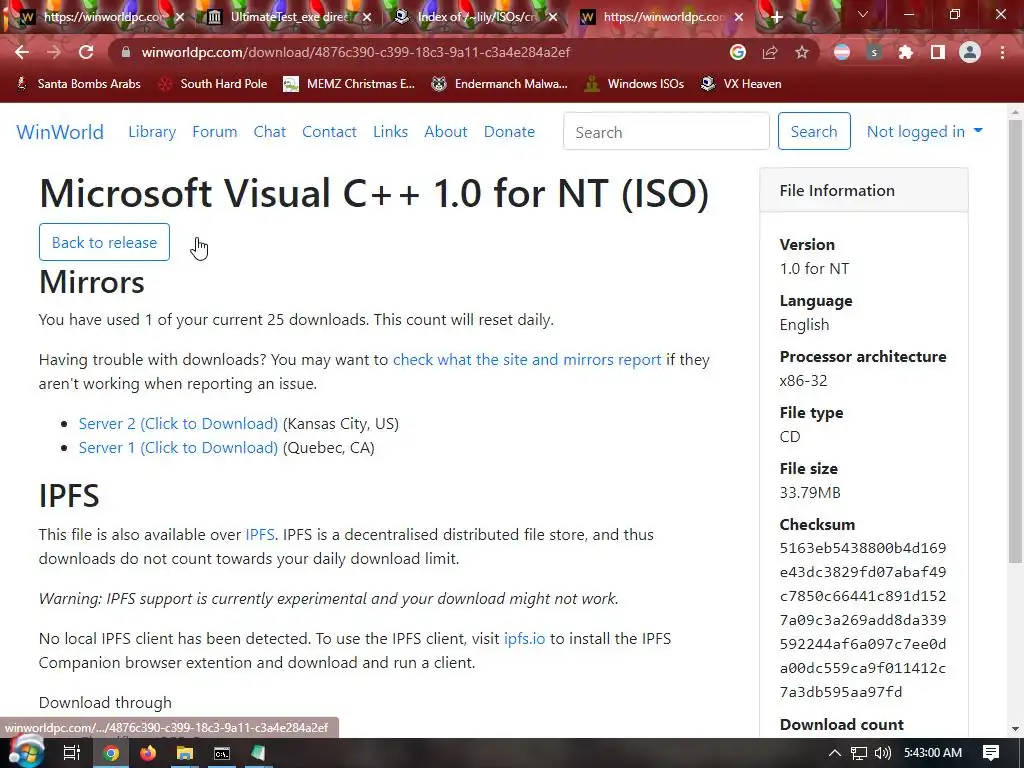Click the s extension icon in toolbar
The height and width of the screenshot is (768, 1024).
click(x=874, y=52)
